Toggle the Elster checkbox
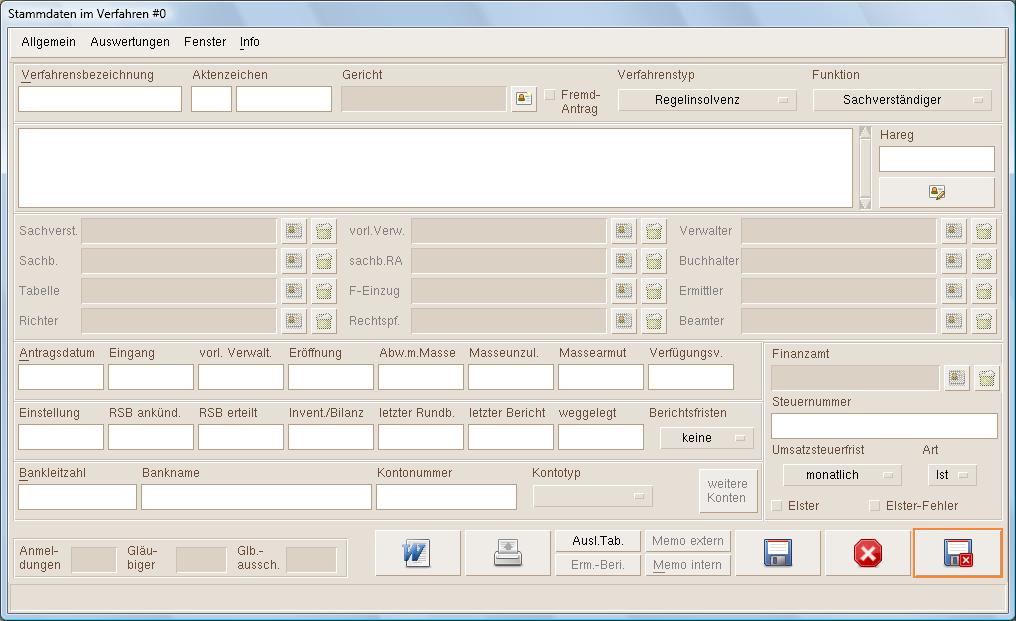1016x621 pixels. point(777,506)
